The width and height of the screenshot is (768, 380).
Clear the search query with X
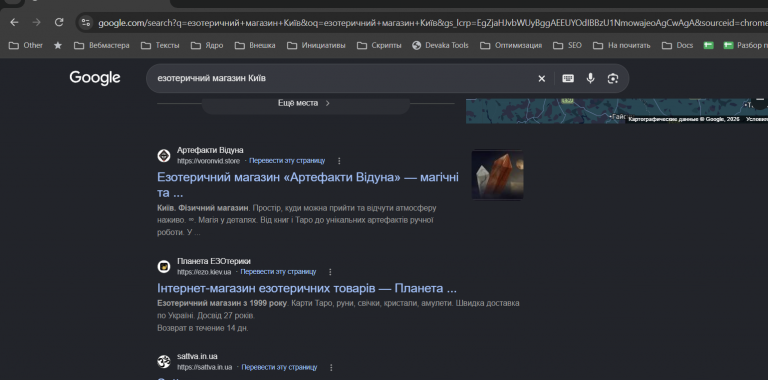542,78
